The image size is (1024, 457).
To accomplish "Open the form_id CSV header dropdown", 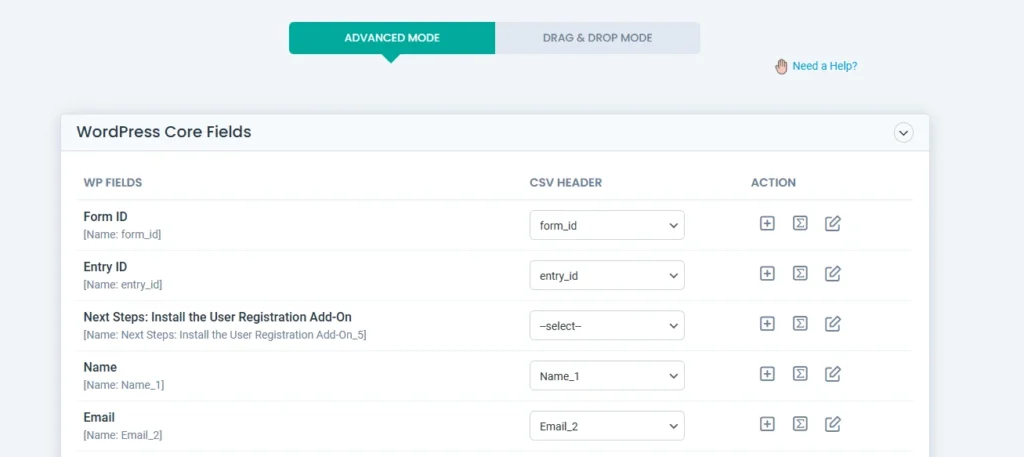I will [x=607, y=225].
